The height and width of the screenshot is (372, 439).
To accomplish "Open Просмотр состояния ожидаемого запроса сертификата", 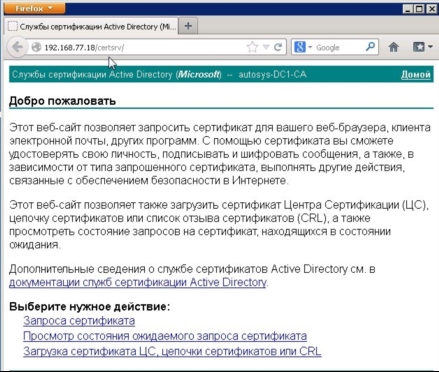I will coord(165,336).
